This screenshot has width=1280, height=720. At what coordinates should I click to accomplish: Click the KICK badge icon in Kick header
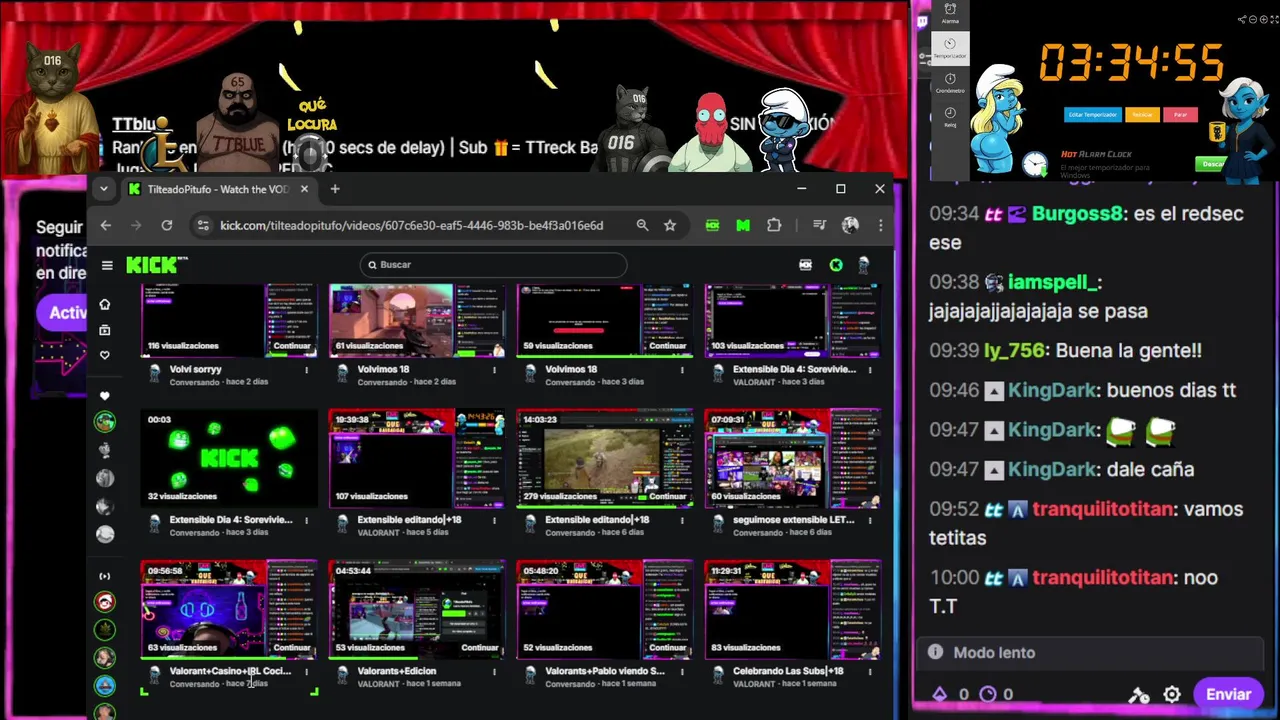click(x=806, y=265)
